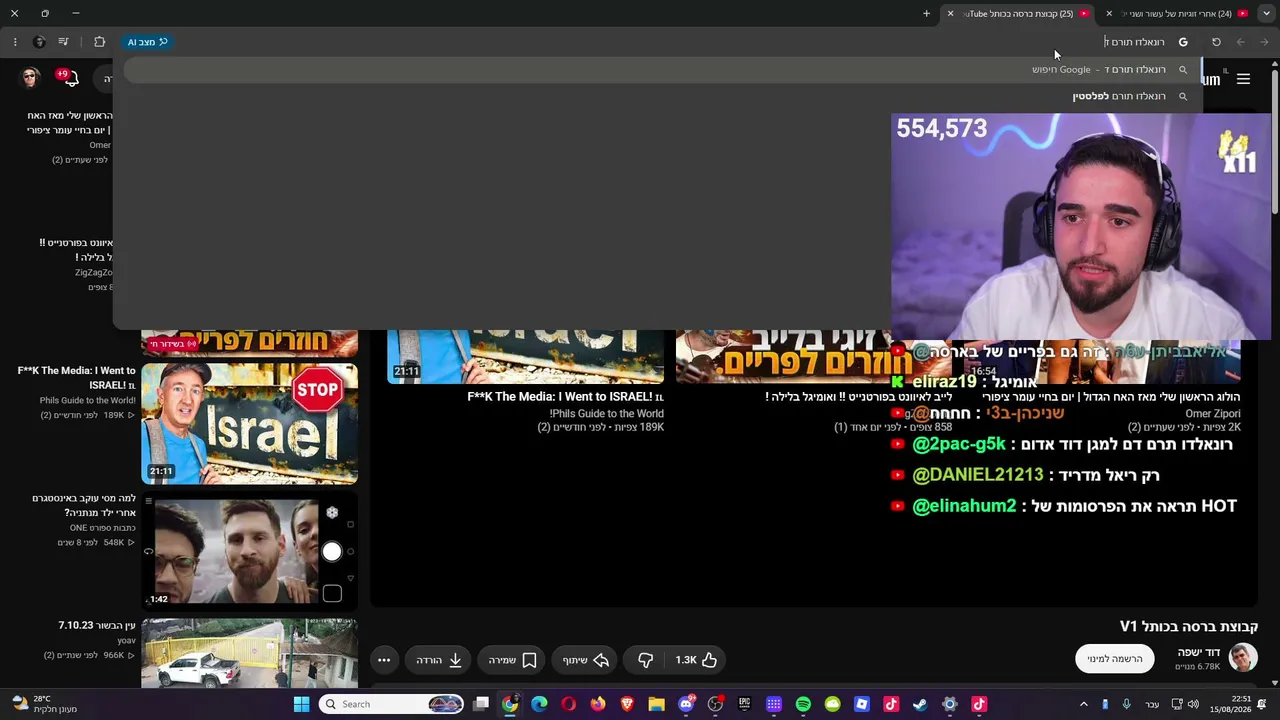Open 'למה מסי עוקב באינסטגרם' video title
Screen dimensions: 1280x720
point(84,505)
